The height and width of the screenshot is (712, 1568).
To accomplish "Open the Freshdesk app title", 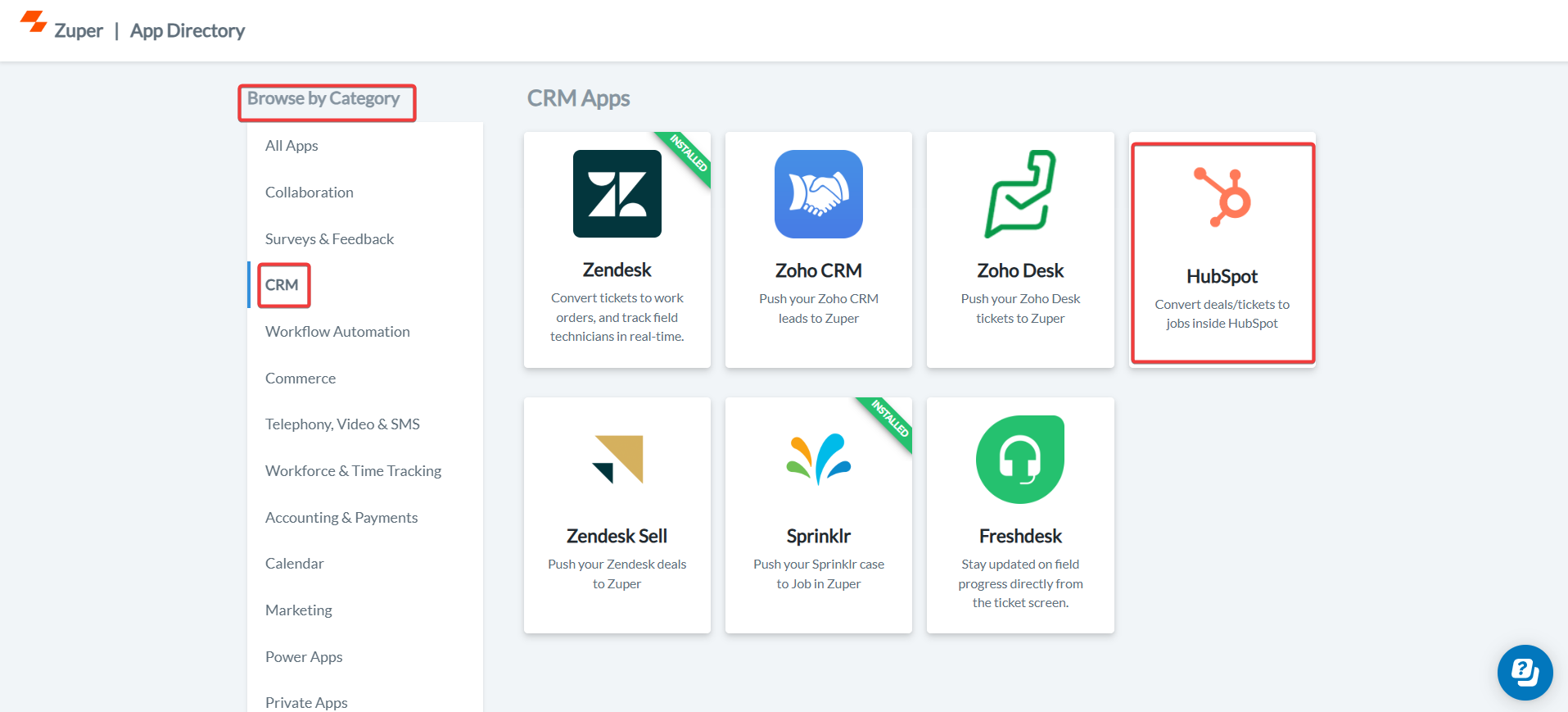I will [1020, 537].
